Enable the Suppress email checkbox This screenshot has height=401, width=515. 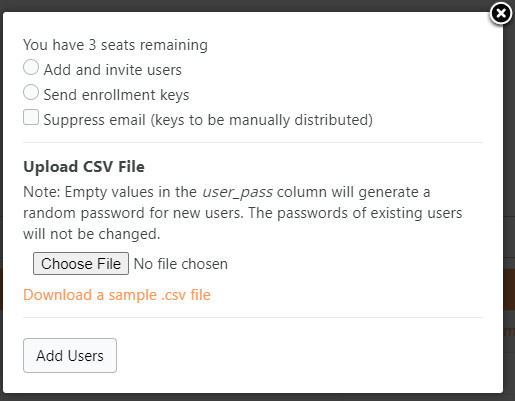click(31, 117)
